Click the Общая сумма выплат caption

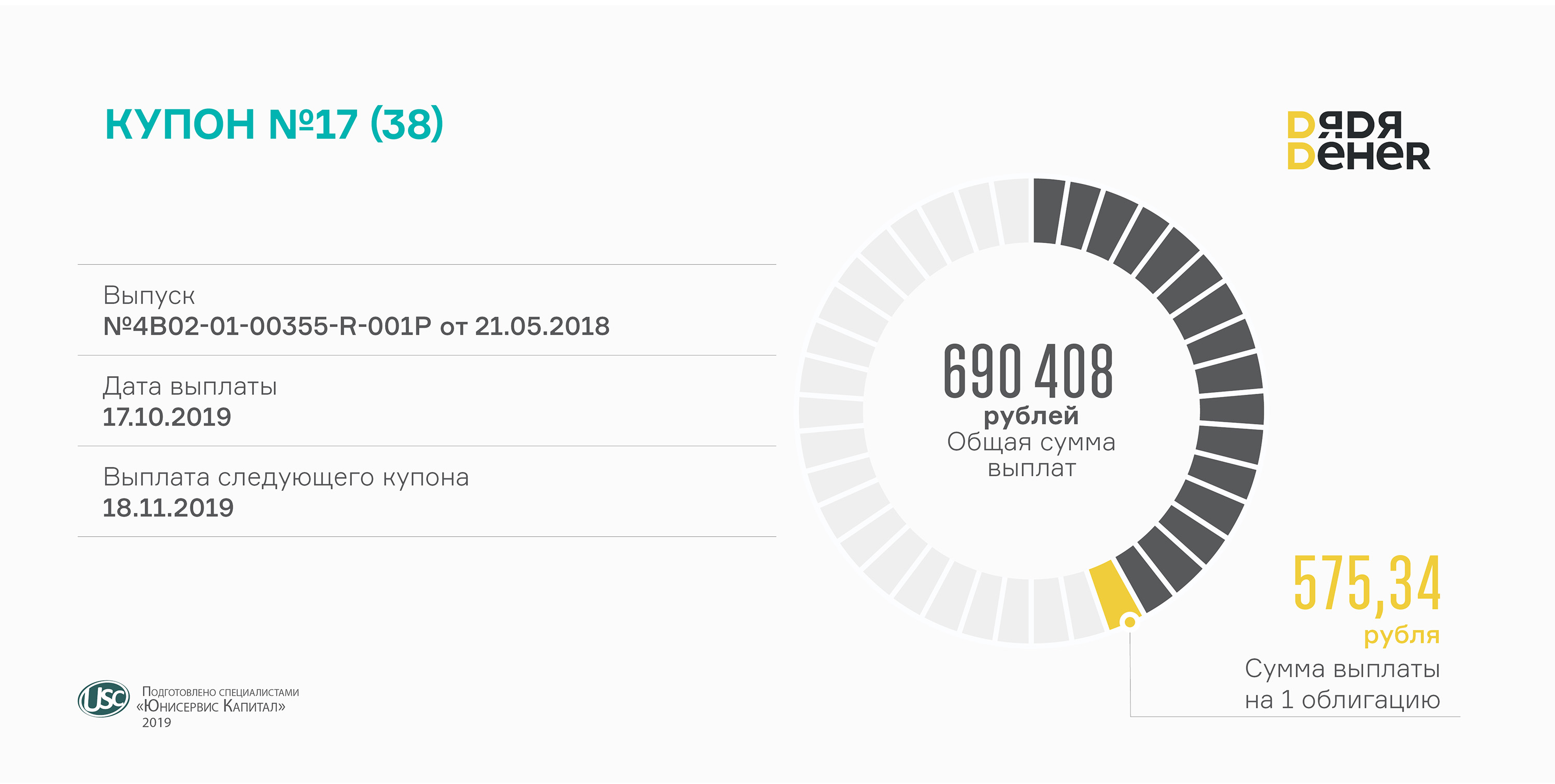click(x=1030, y=454)
